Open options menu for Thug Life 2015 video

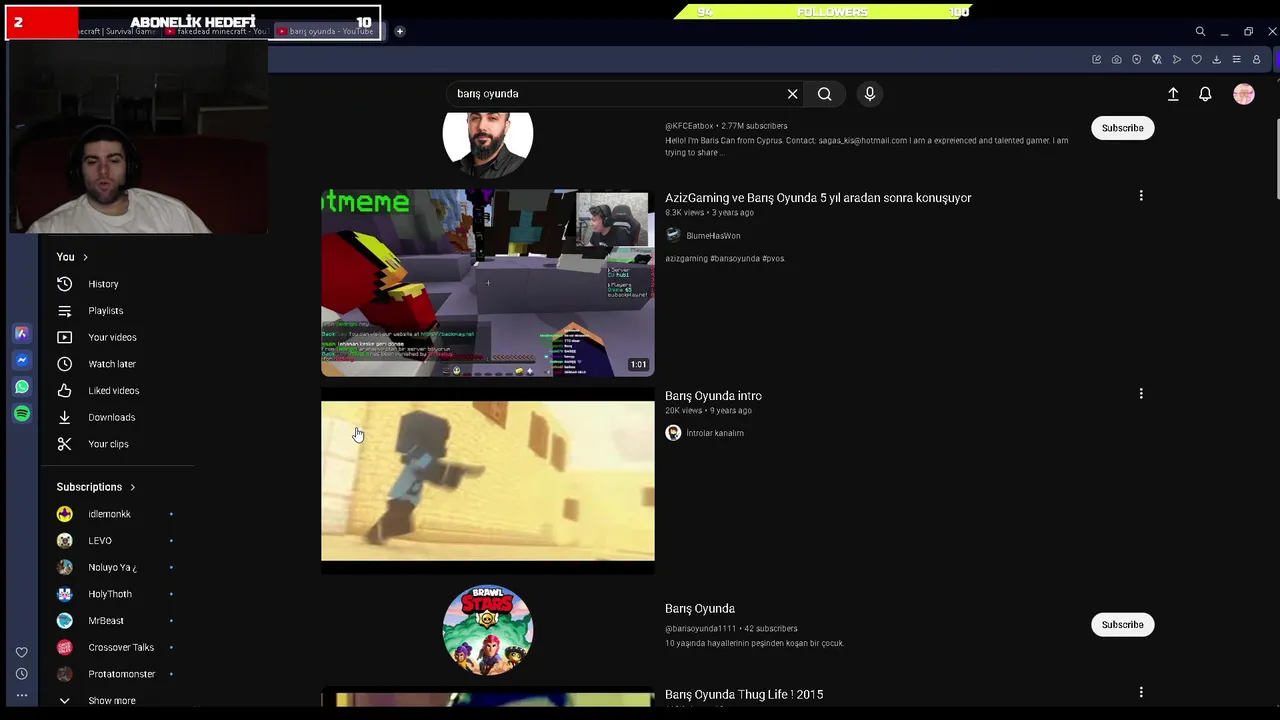1141,692
